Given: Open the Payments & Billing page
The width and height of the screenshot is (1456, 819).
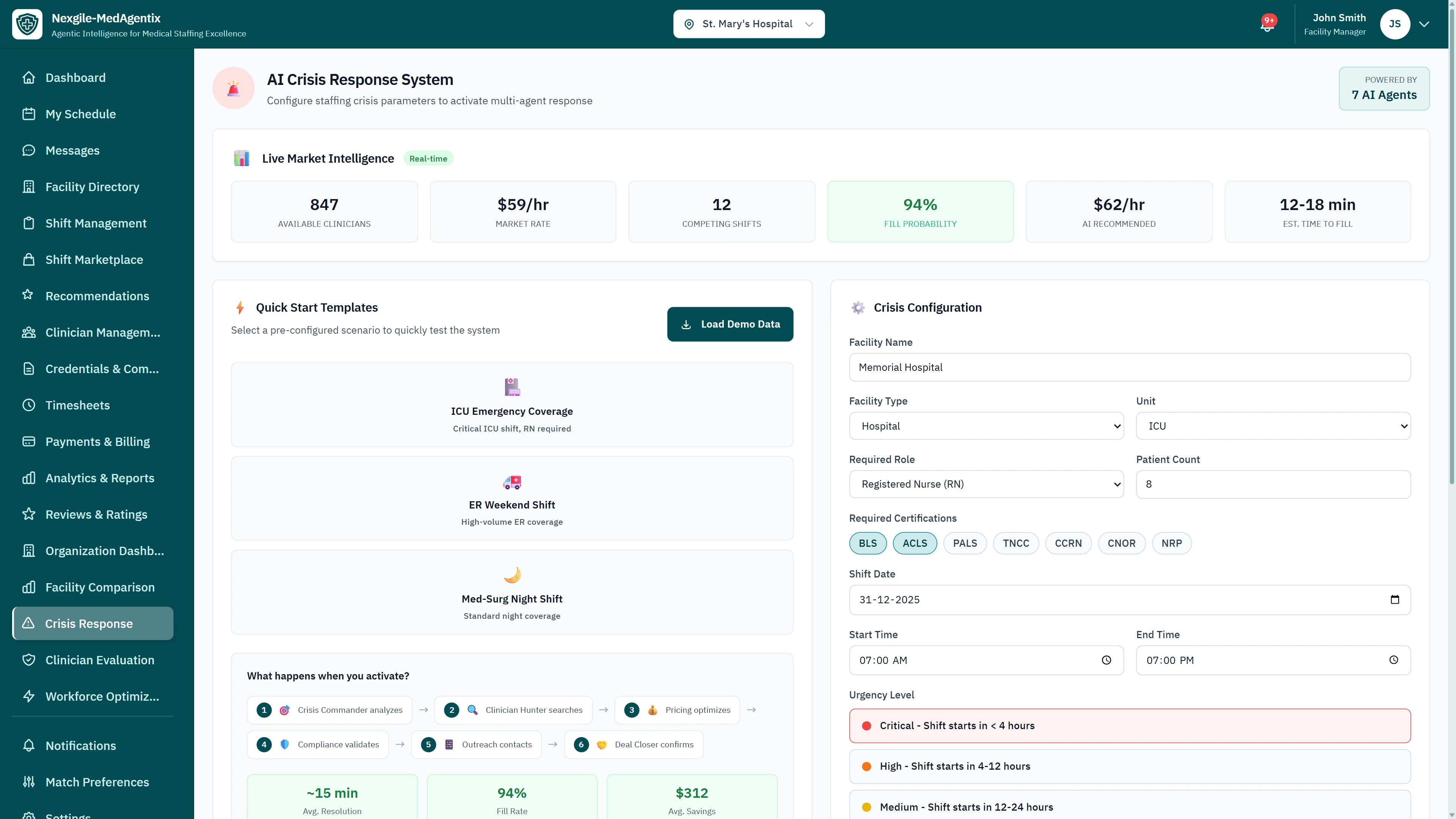Looking at the screenshot, I should (x=29, y=441).
